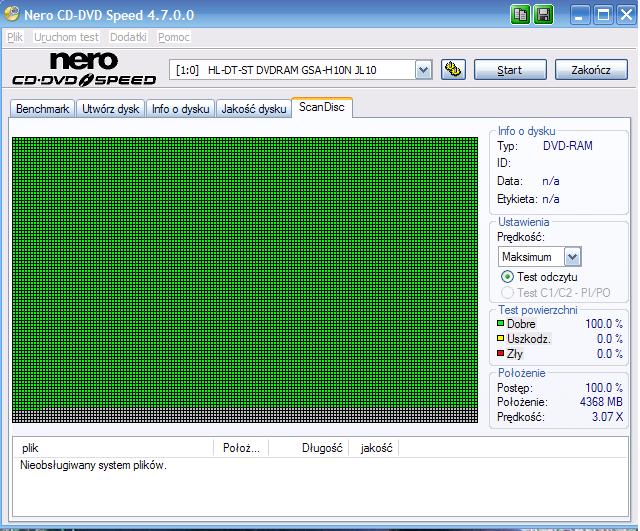Viewport: 640px width, 531px height.
Task: Click the Położ... column header
Action: pyautogui.click(x=241, y=448)
